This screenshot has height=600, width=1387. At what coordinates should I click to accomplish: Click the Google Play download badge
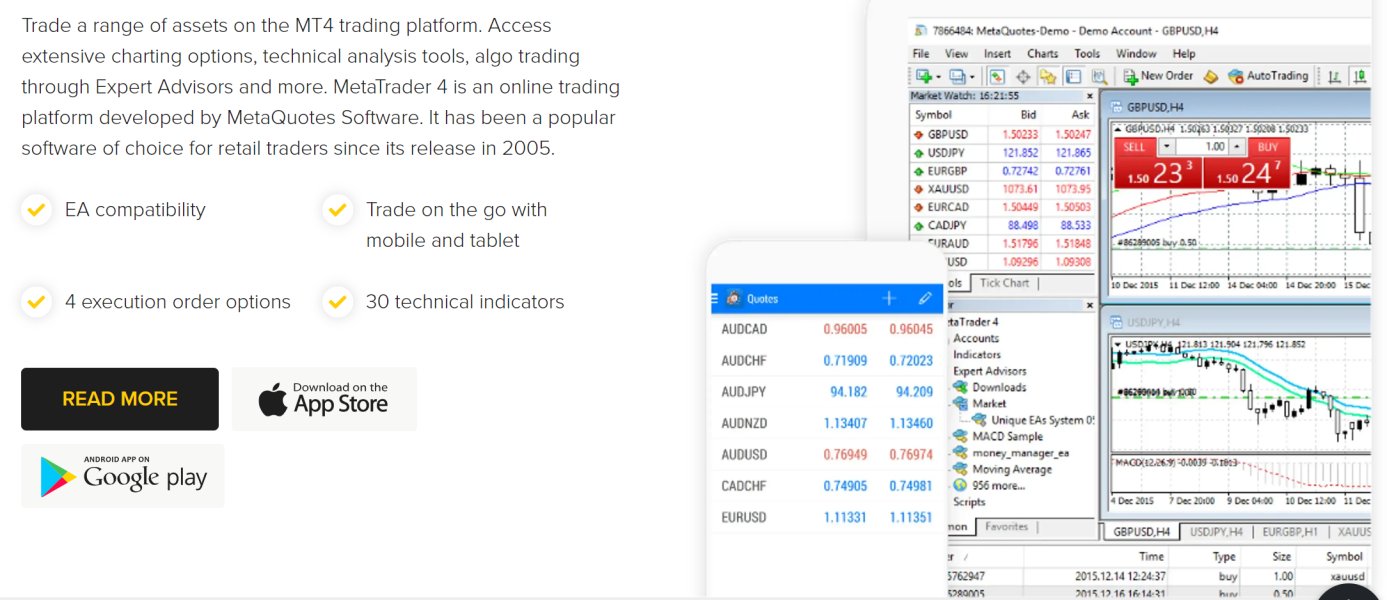[x=123, y=476]
